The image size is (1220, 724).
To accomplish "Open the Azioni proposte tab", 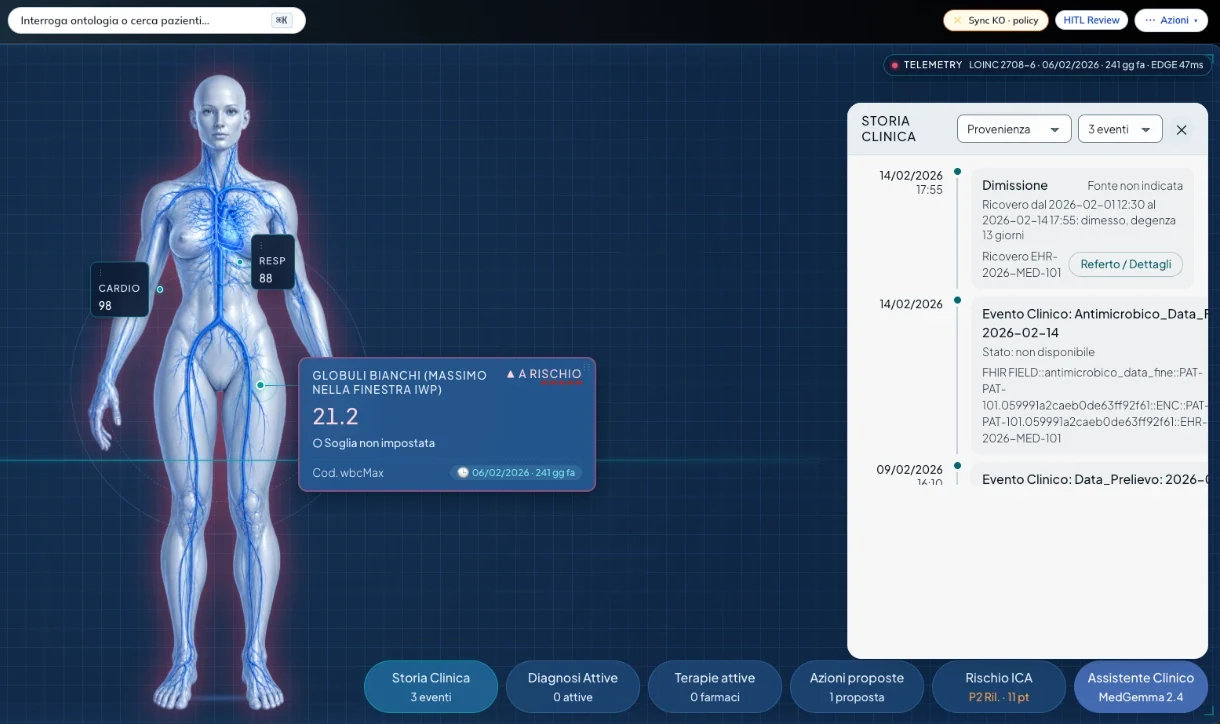I will click(857, 686).
